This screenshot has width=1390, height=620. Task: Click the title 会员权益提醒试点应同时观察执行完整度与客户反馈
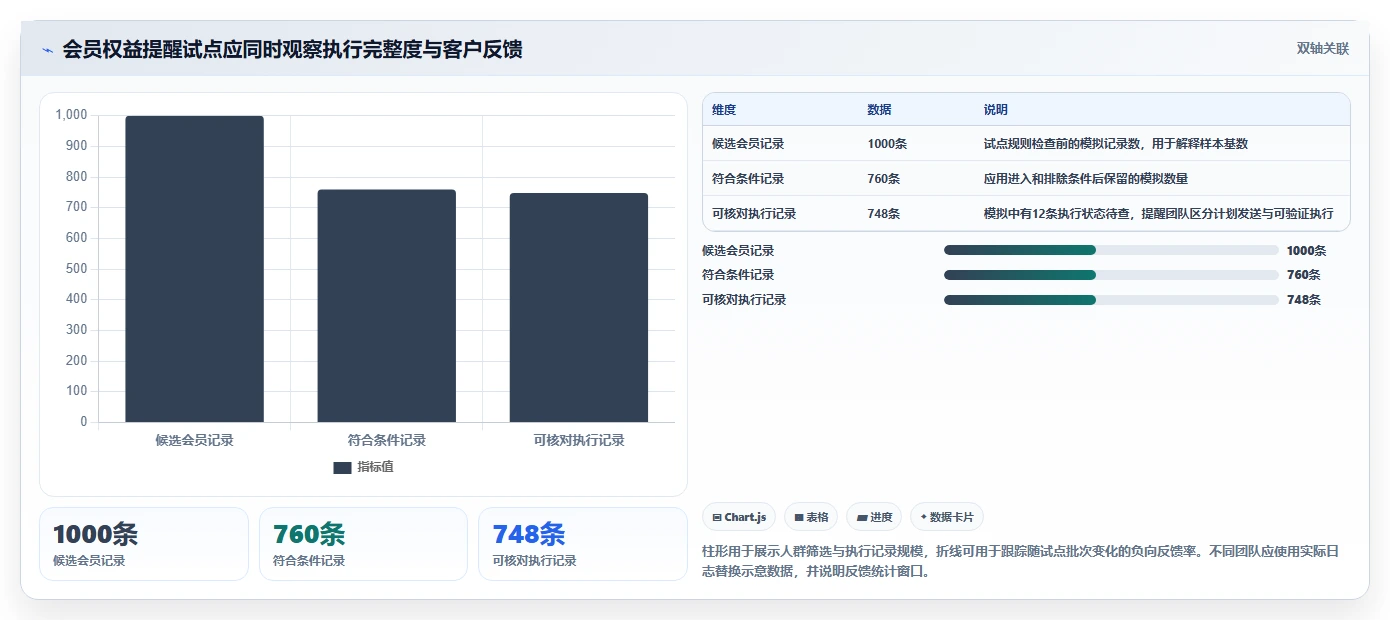point(292,50)
